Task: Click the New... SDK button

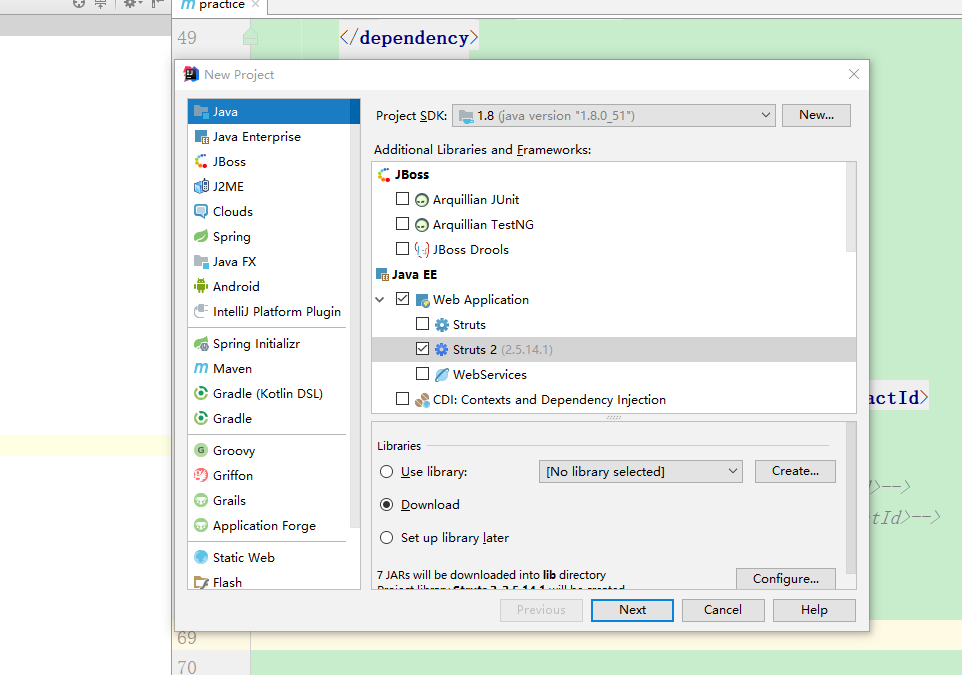Action: tap(816, 115)
